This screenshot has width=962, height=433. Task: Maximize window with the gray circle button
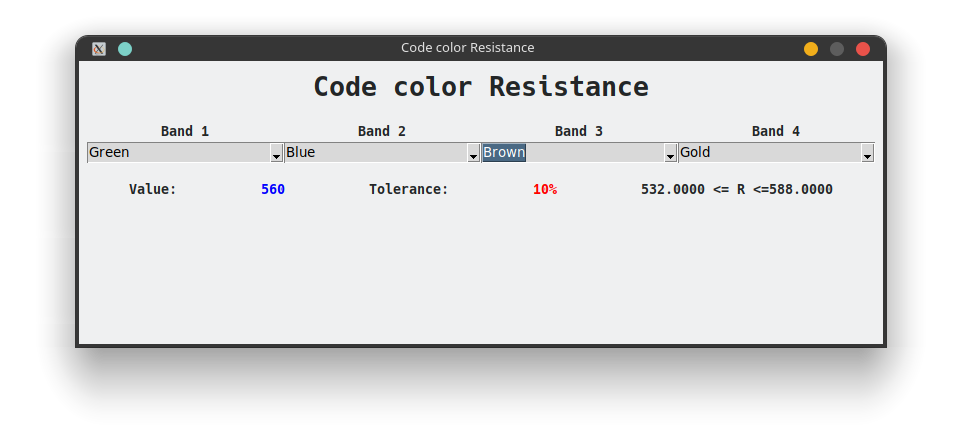click(x=837, y=49)
